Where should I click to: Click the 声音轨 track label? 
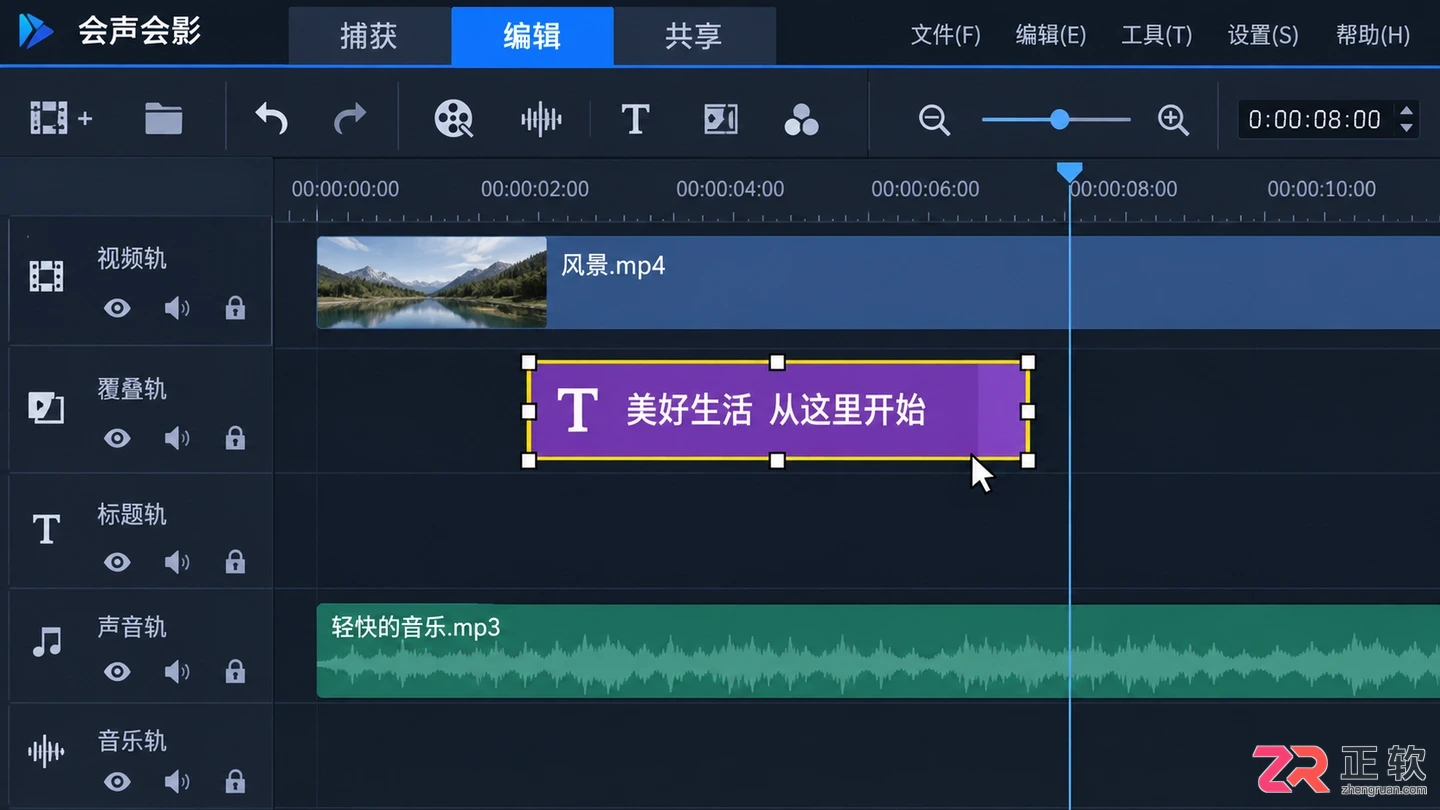(132, 627)
